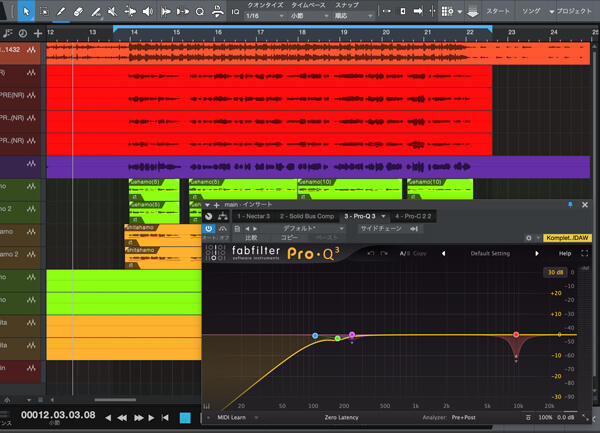This screenshot has height=433, width=600.
Task: Open the Pro-Q 3 insert slot dropdown arrow
Action: [x=383, y=216]
